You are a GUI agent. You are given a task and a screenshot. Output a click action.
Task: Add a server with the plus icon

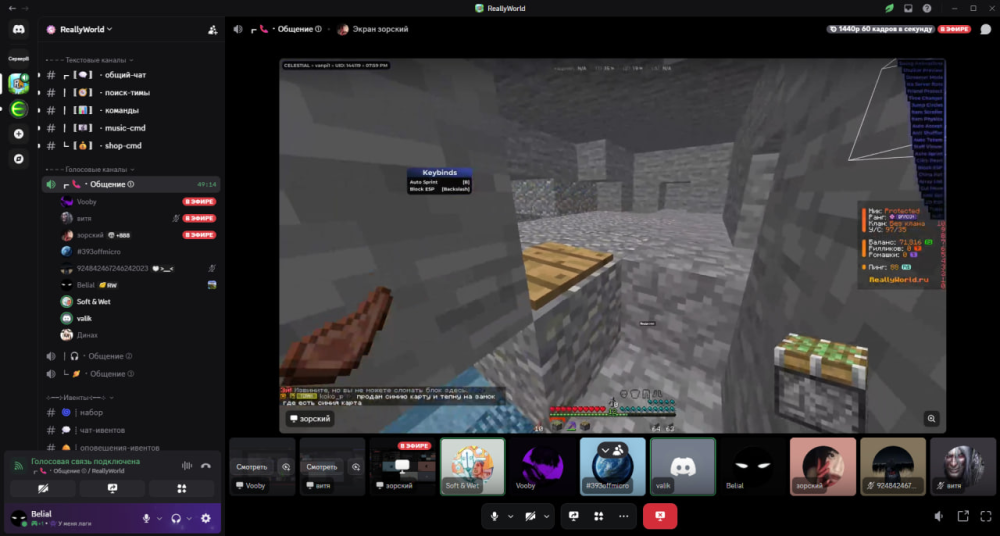coord(18,134)
